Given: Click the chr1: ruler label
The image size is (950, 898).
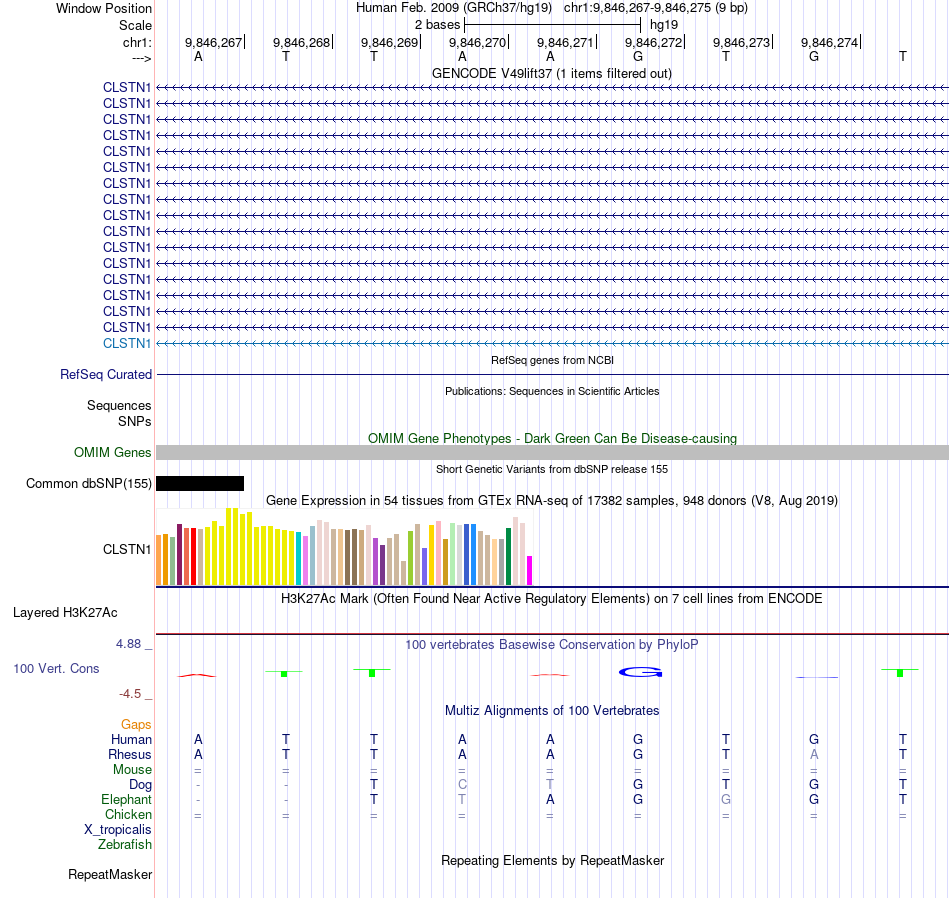Looking at the screenshot, I should pyautogui.click(x=137, y=42).
